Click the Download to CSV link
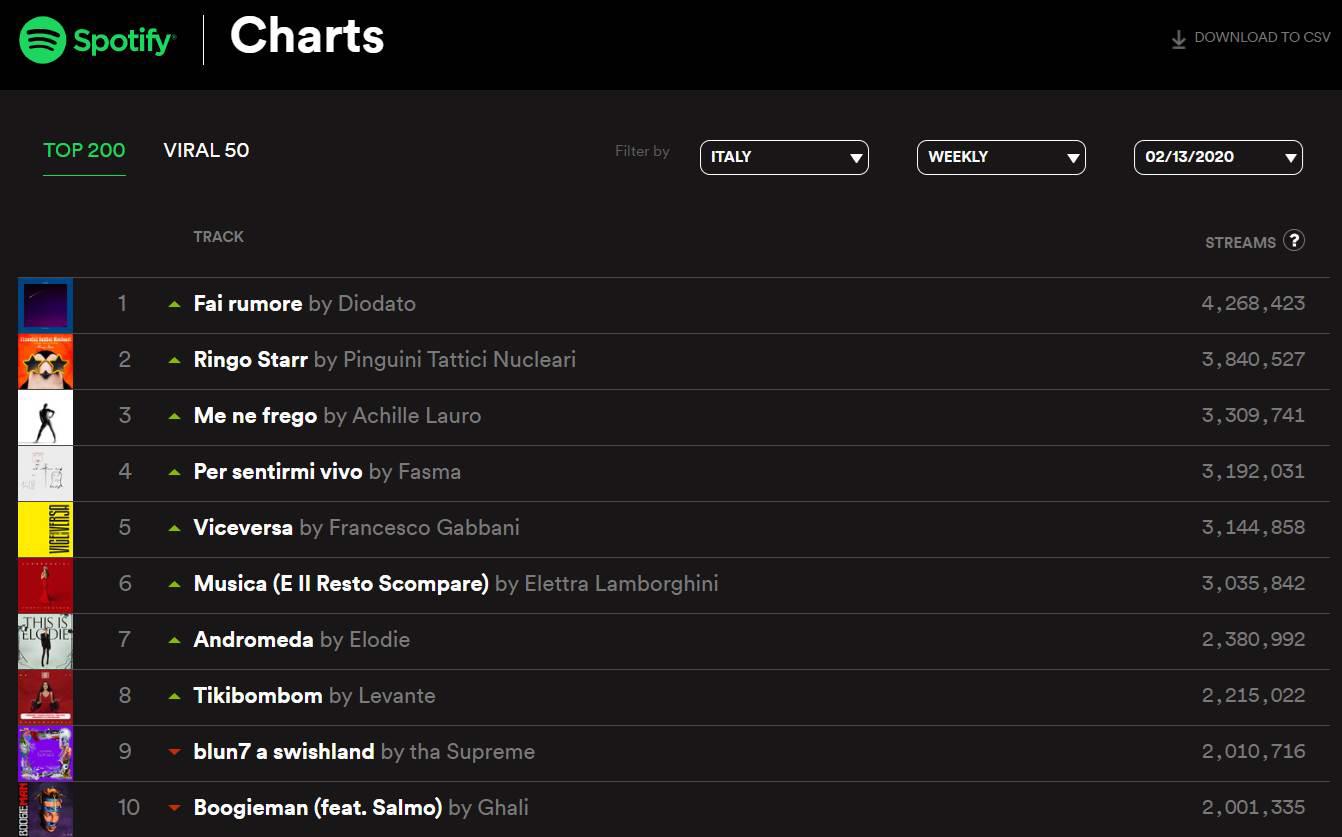The width and height of the screenshot is (1342, 837). (x=1262, y=38)
